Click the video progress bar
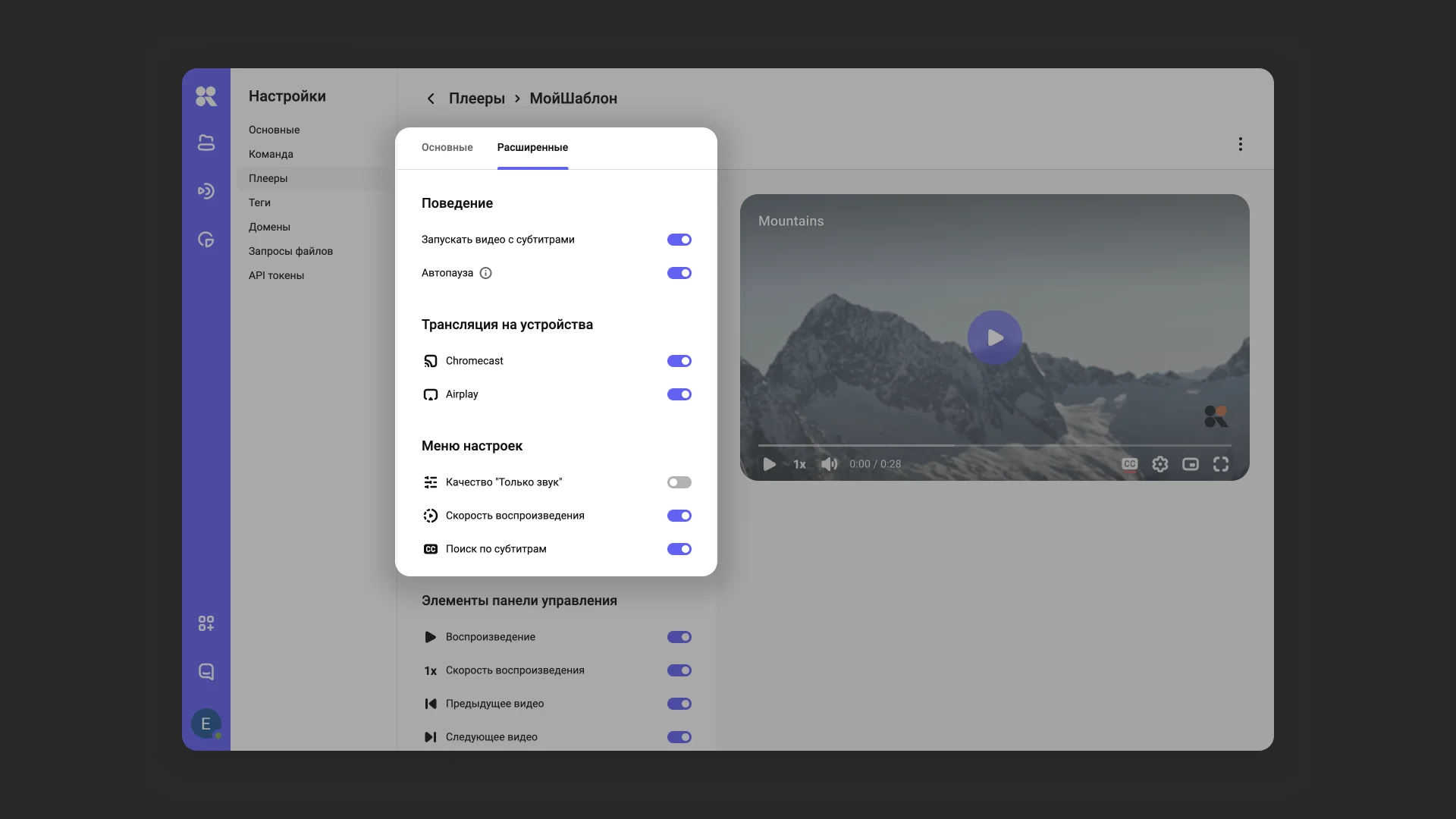 click(x=993, y=445)
